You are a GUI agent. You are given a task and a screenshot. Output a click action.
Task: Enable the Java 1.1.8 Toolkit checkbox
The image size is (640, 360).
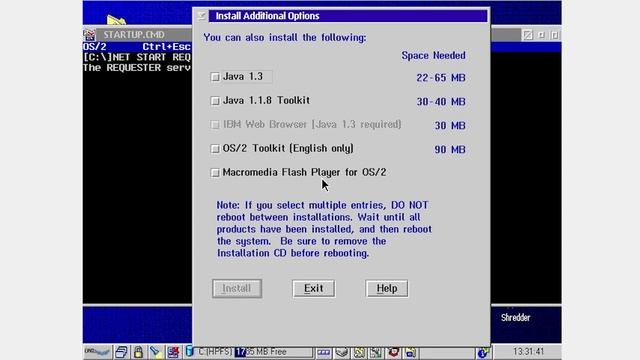(215, 100)
